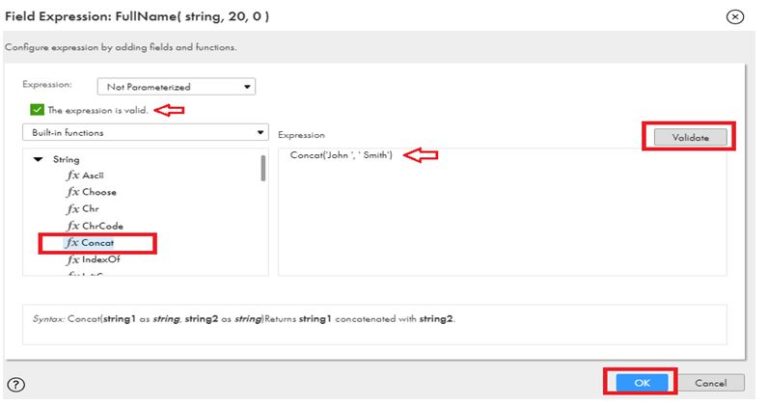Click the fx icon beside Concat

pos(73,243)
